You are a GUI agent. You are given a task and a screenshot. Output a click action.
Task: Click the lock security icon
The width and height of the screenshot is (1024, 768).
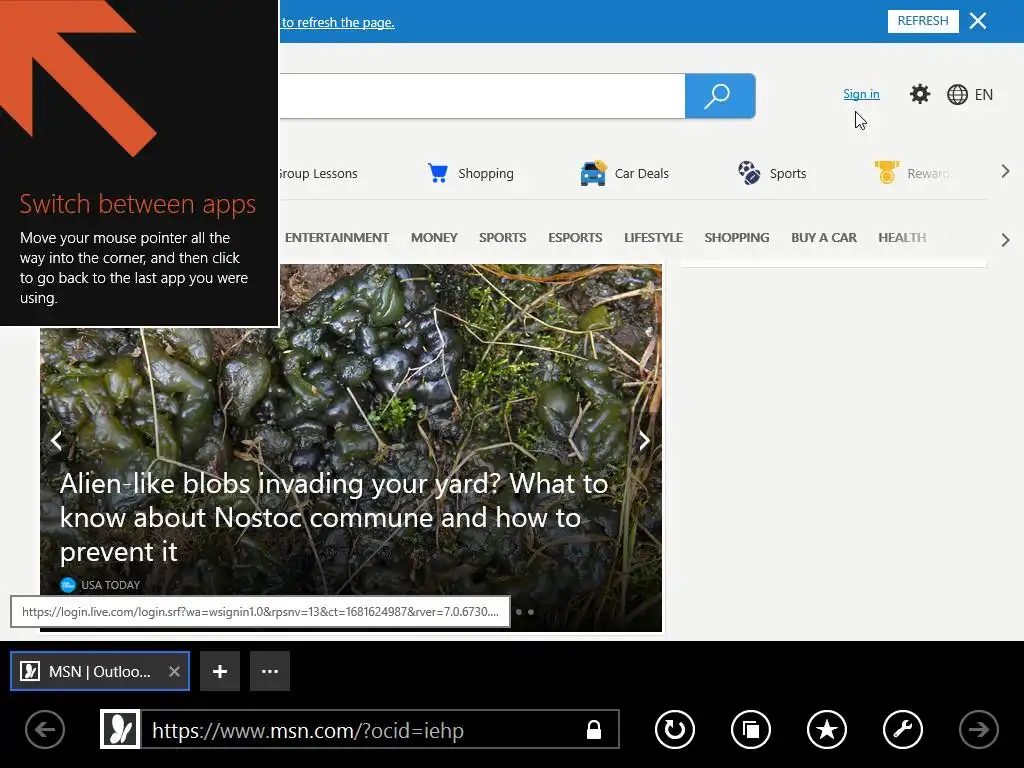click(x=594, y=729)
